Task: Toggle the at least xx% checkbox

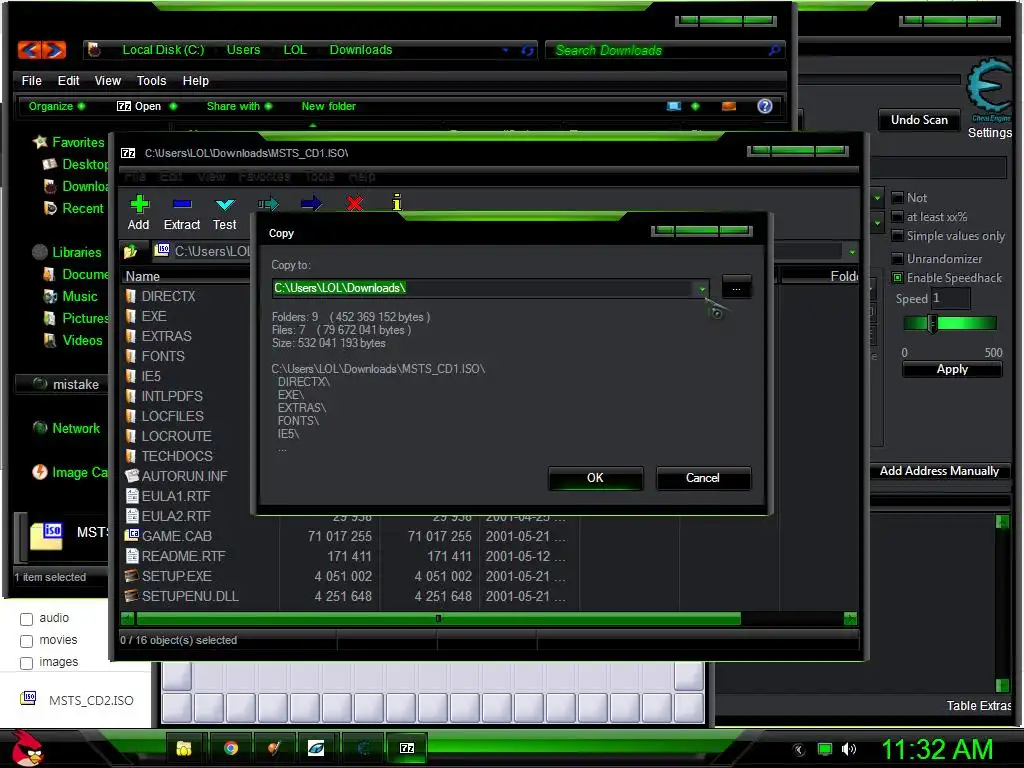Action: click(x=897, y=217)
